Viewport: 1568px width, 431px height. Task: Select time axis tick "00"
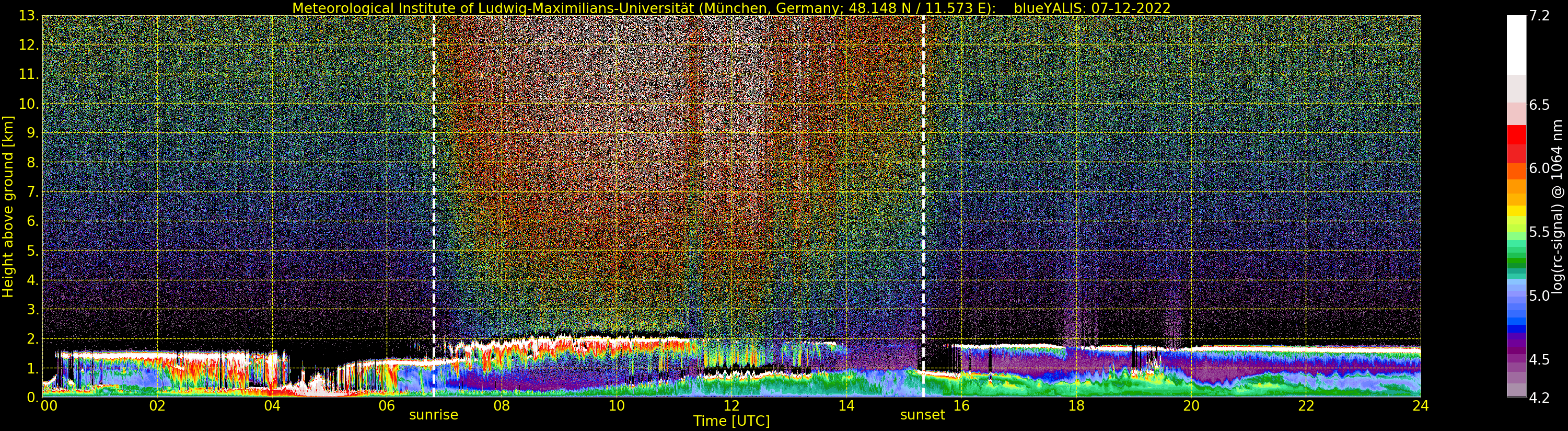(48, 406)
